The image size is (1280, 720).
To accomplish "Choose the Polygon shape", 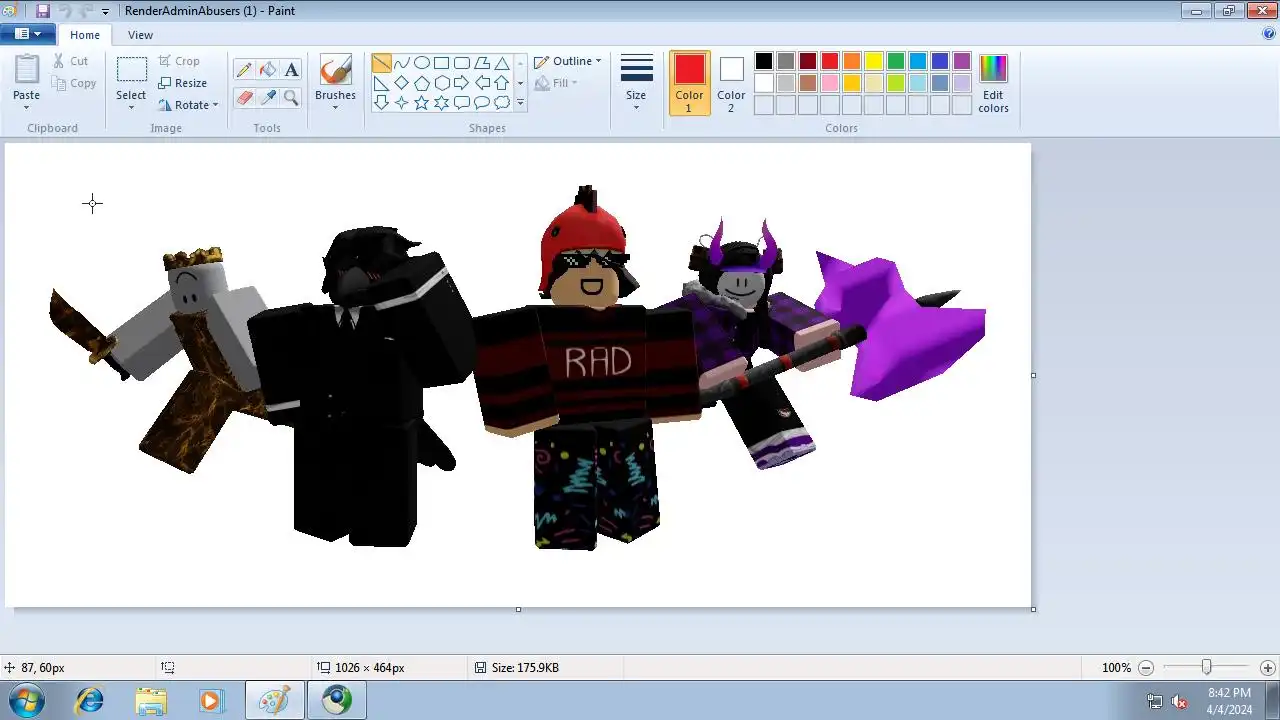I will pyautogui.click(x=481, y=63).
